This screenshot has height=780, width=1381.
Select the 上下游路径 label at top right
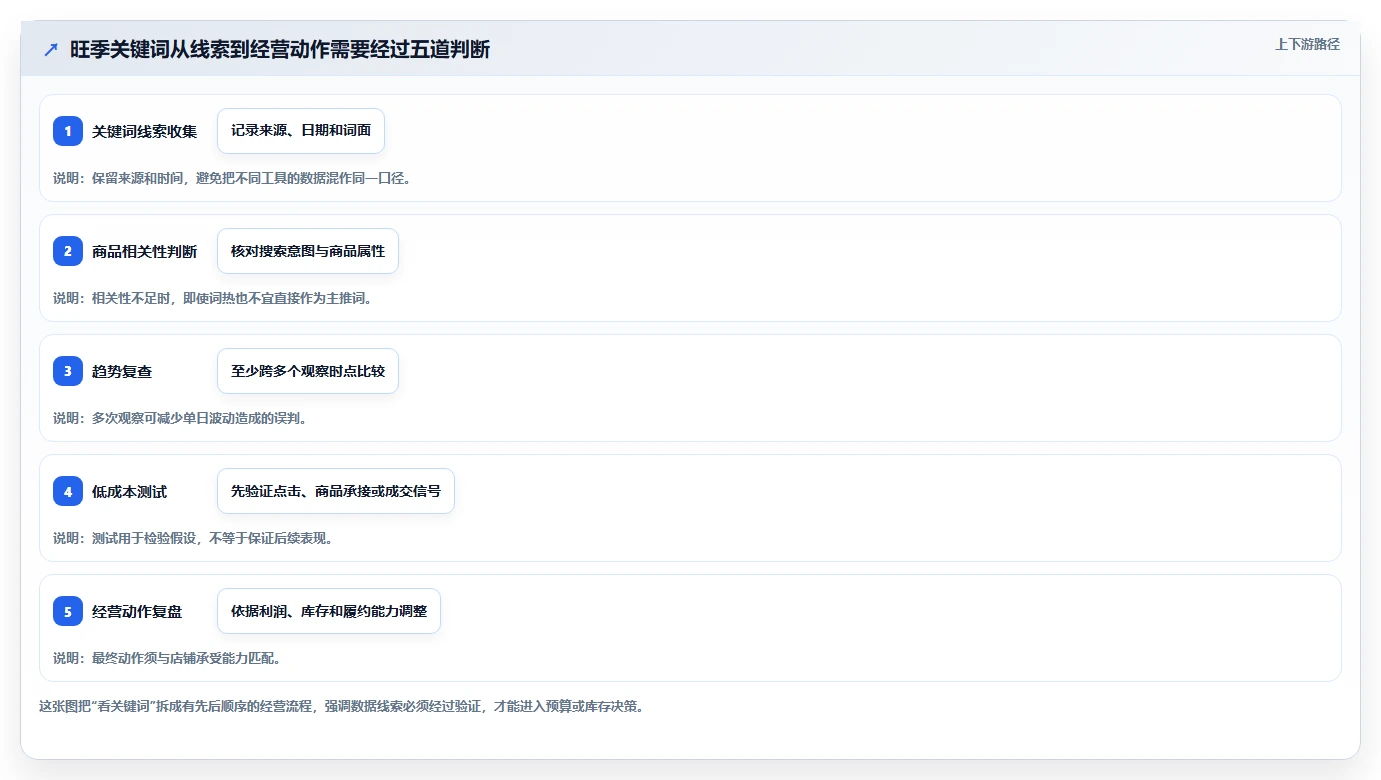pos(1307,44)
